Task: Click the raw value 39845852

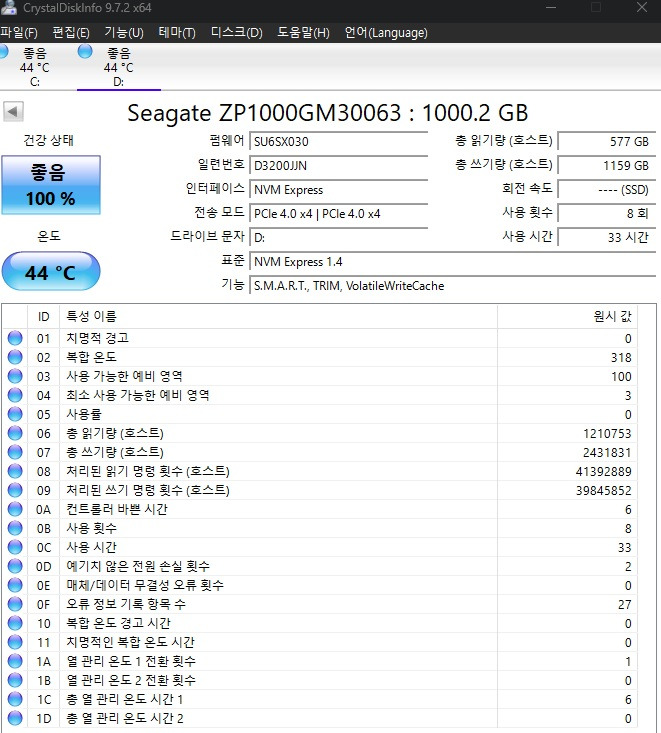Action: point(603,490)
